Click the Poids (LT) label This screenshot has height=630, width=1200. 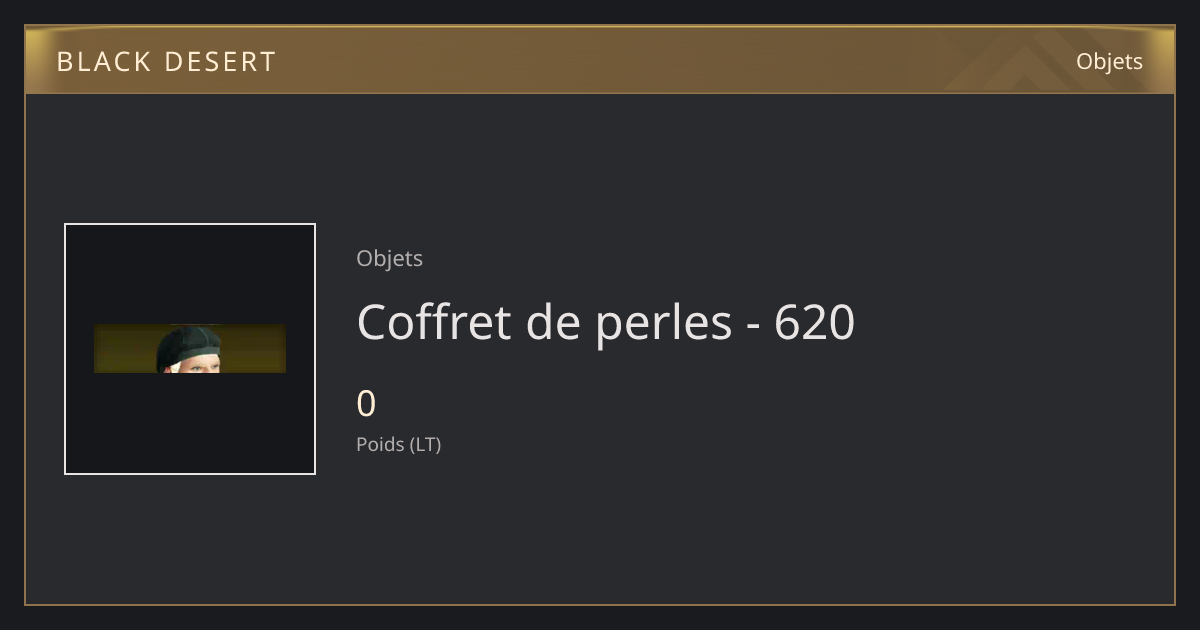pos(399,444)
